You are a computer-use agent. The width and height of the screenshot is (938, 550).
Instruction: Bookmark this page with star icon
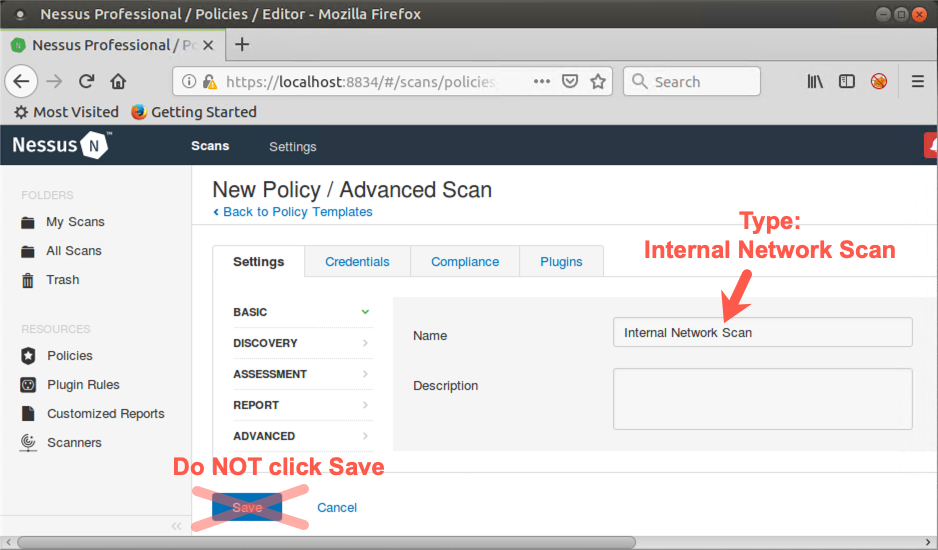click(x=598, y=82)
